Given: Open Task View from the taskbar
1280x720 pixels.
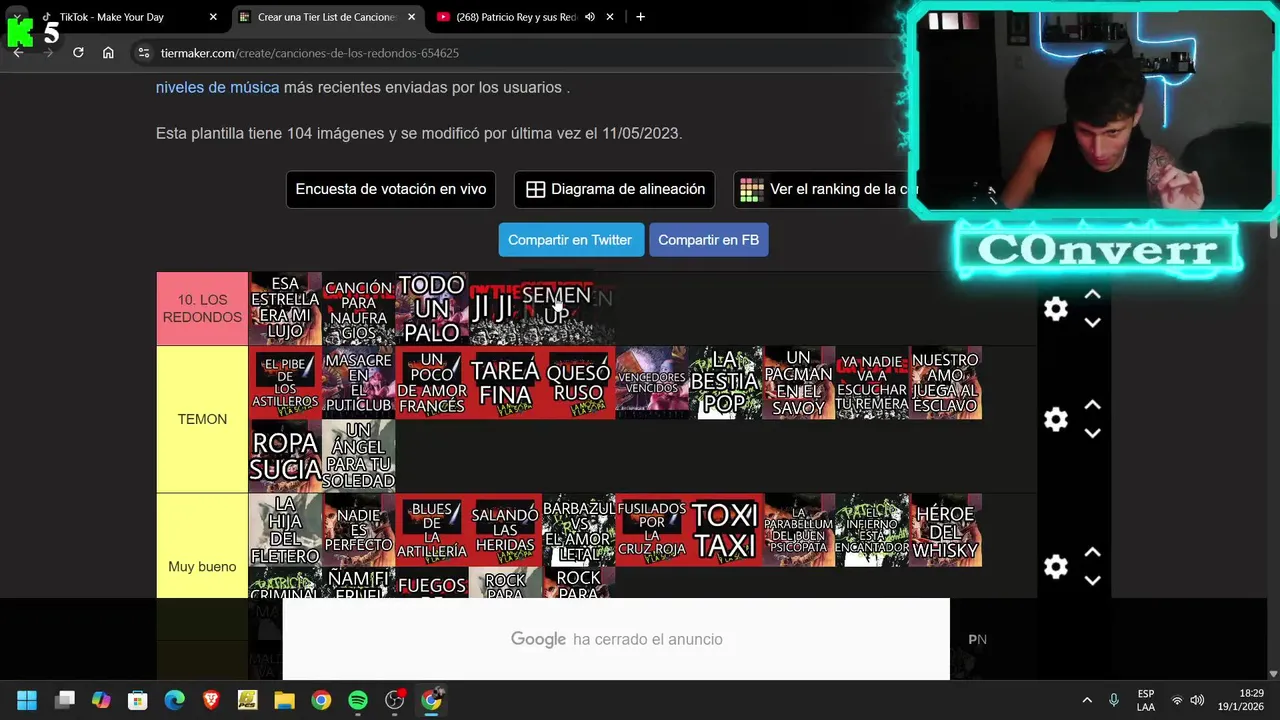Looking at the screenshot, I should pos(65,700).
